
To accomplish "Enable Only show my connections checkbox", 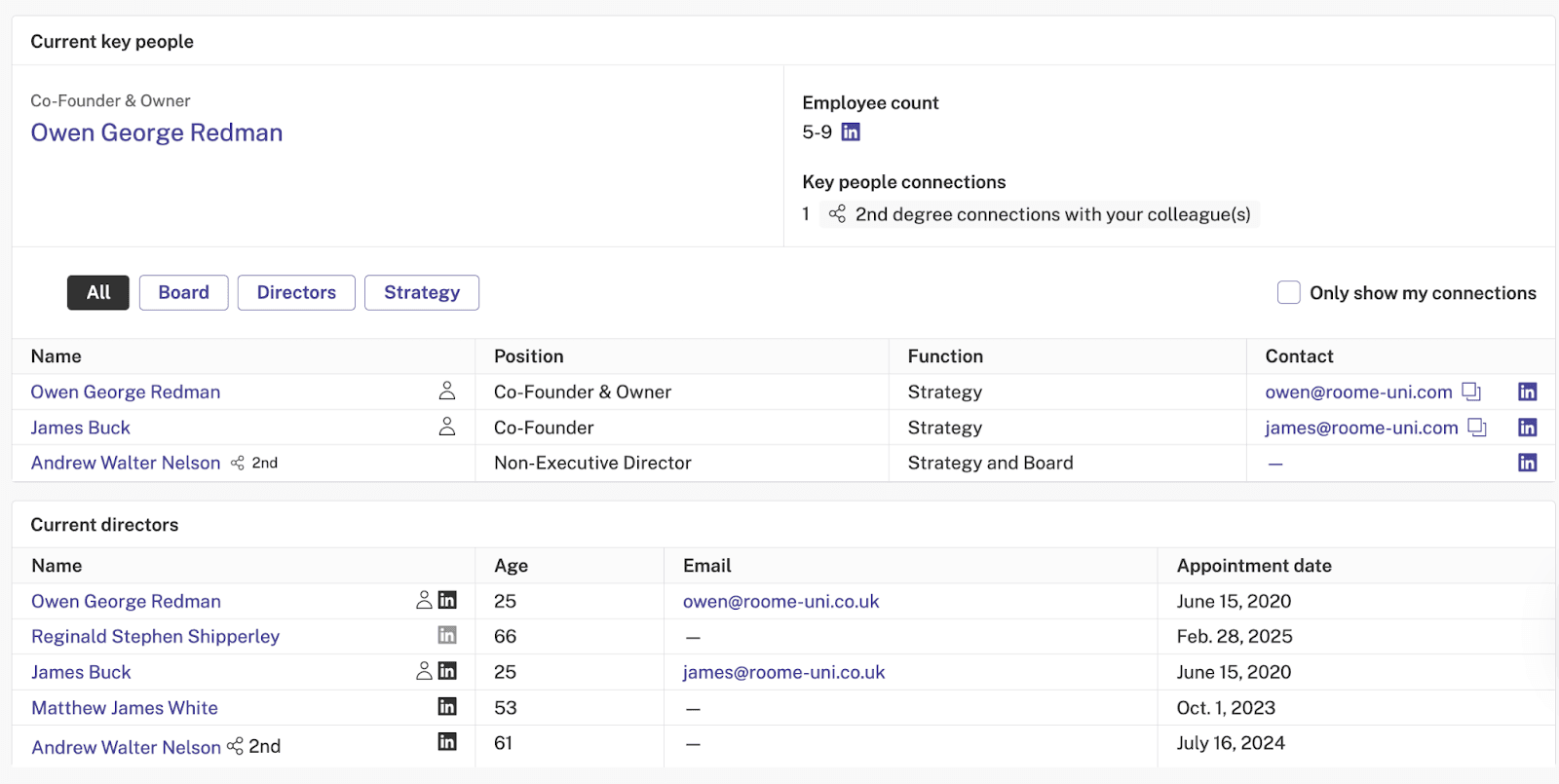I will click(1288, 292).
